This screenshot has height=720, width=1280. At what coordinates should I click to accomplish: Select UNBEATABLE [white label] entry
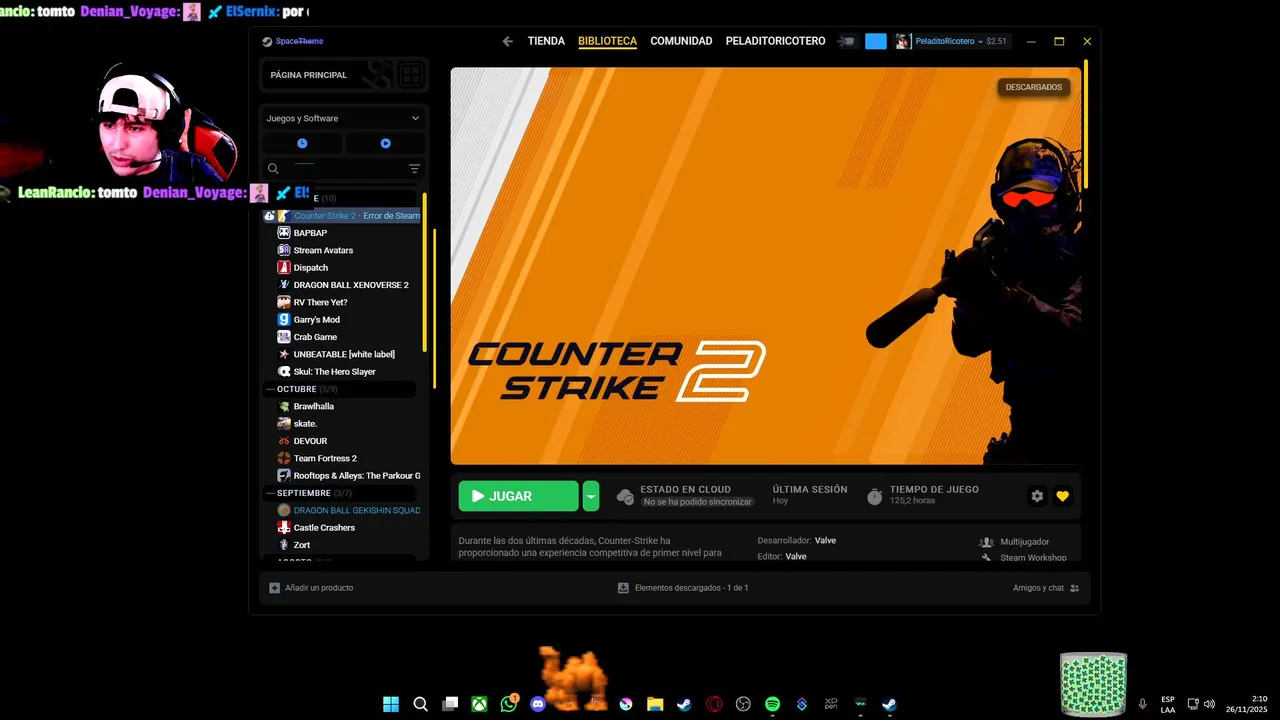[343, 354]
